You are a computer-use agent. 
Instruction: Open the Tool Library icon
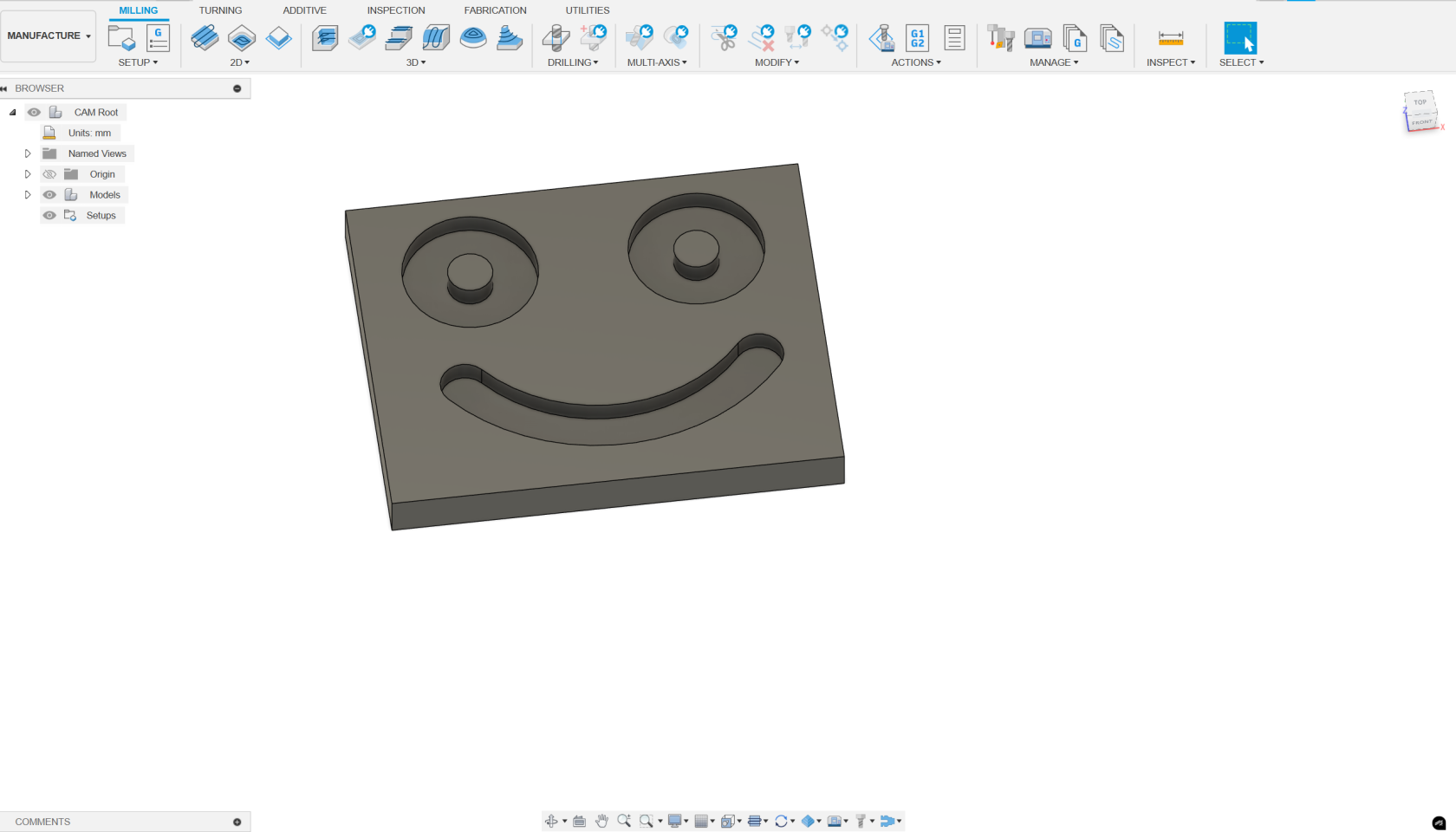pyautogui.click(x=1001, y=38)
